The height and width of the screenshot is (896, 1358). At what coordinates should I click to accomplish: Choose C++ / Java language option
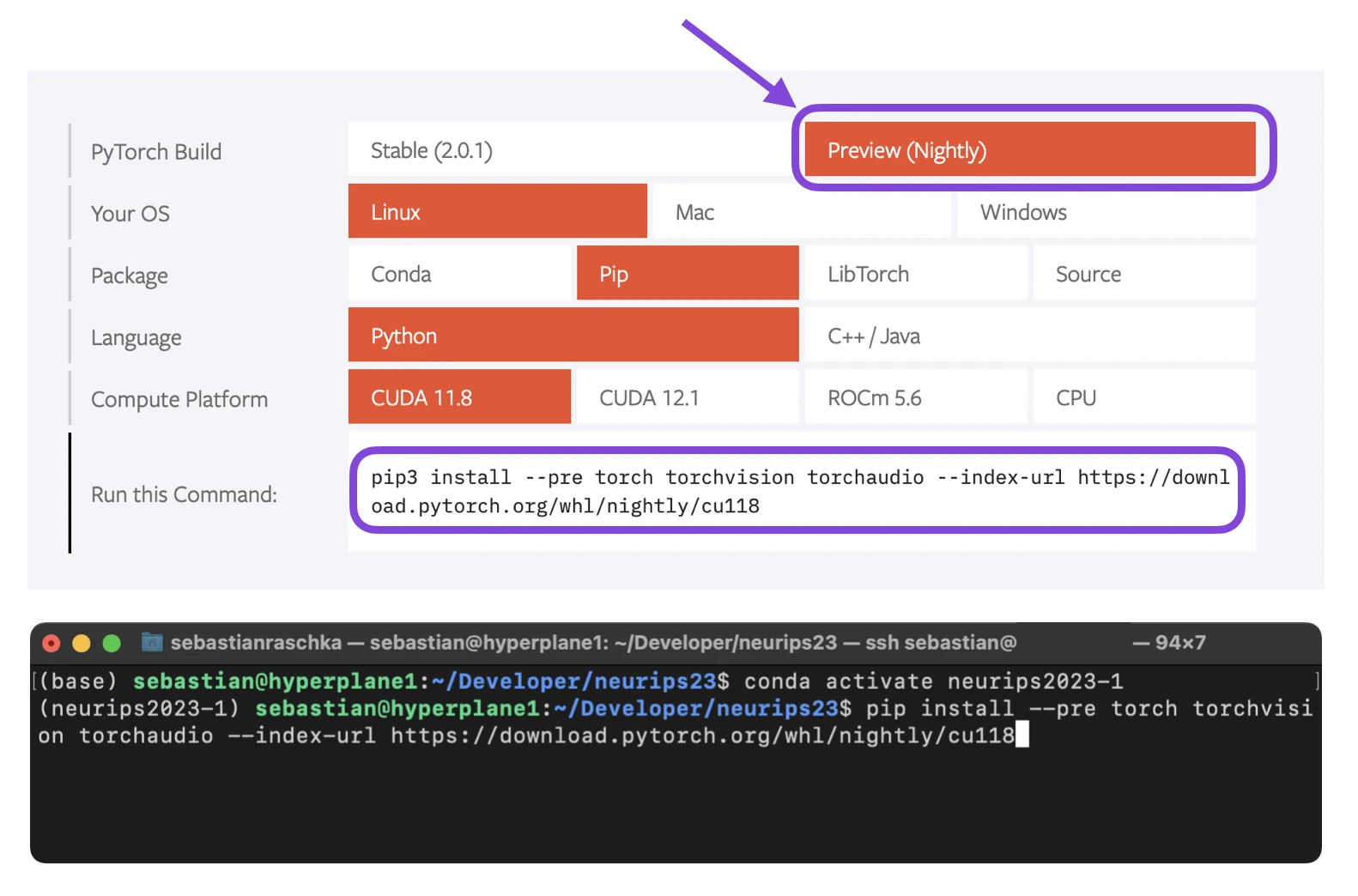[1030, 335]
